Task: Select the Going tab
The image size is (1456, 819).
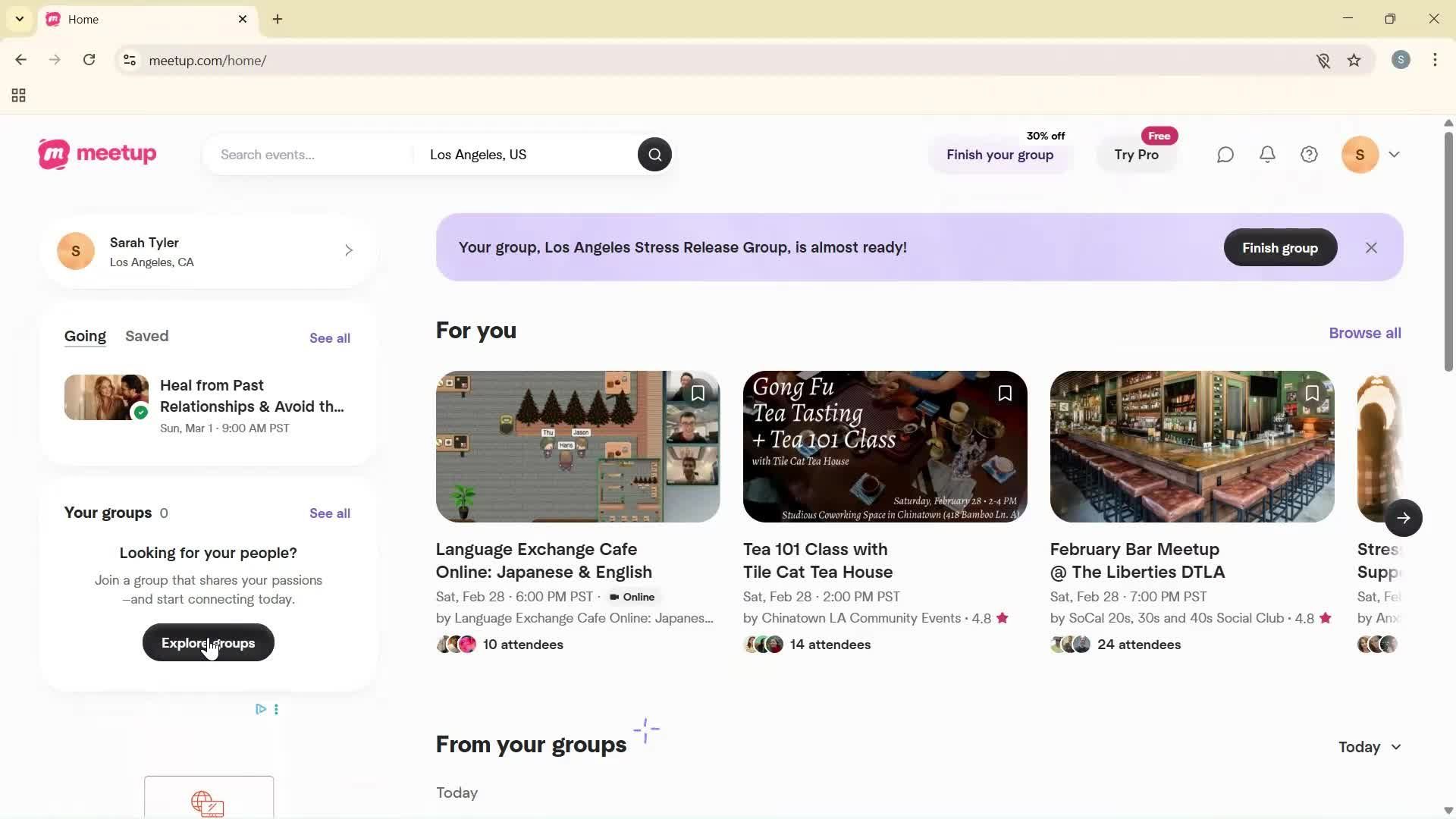Action: (85, 336)
